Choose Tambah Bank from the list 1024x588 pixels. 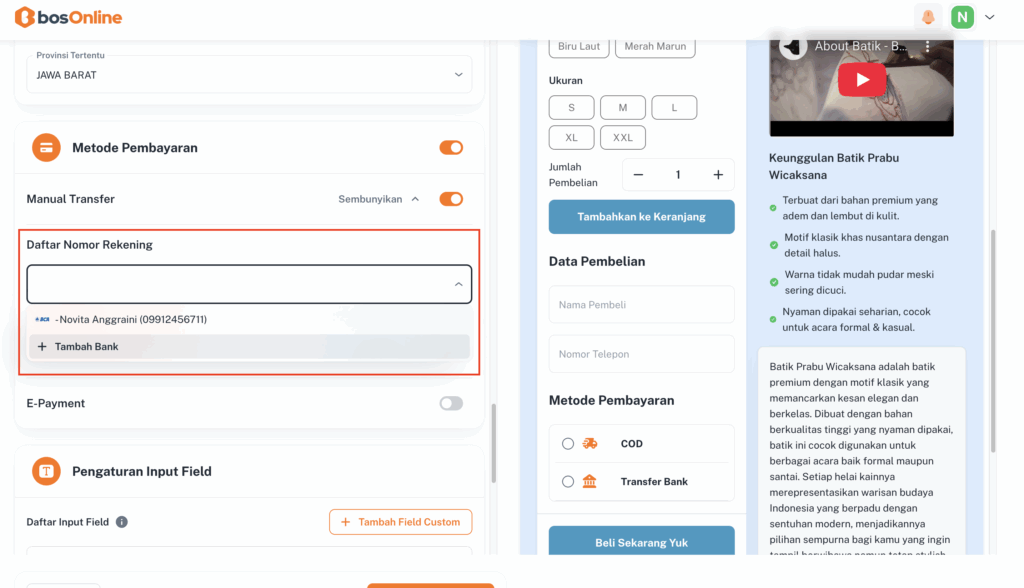pos(86,347)
